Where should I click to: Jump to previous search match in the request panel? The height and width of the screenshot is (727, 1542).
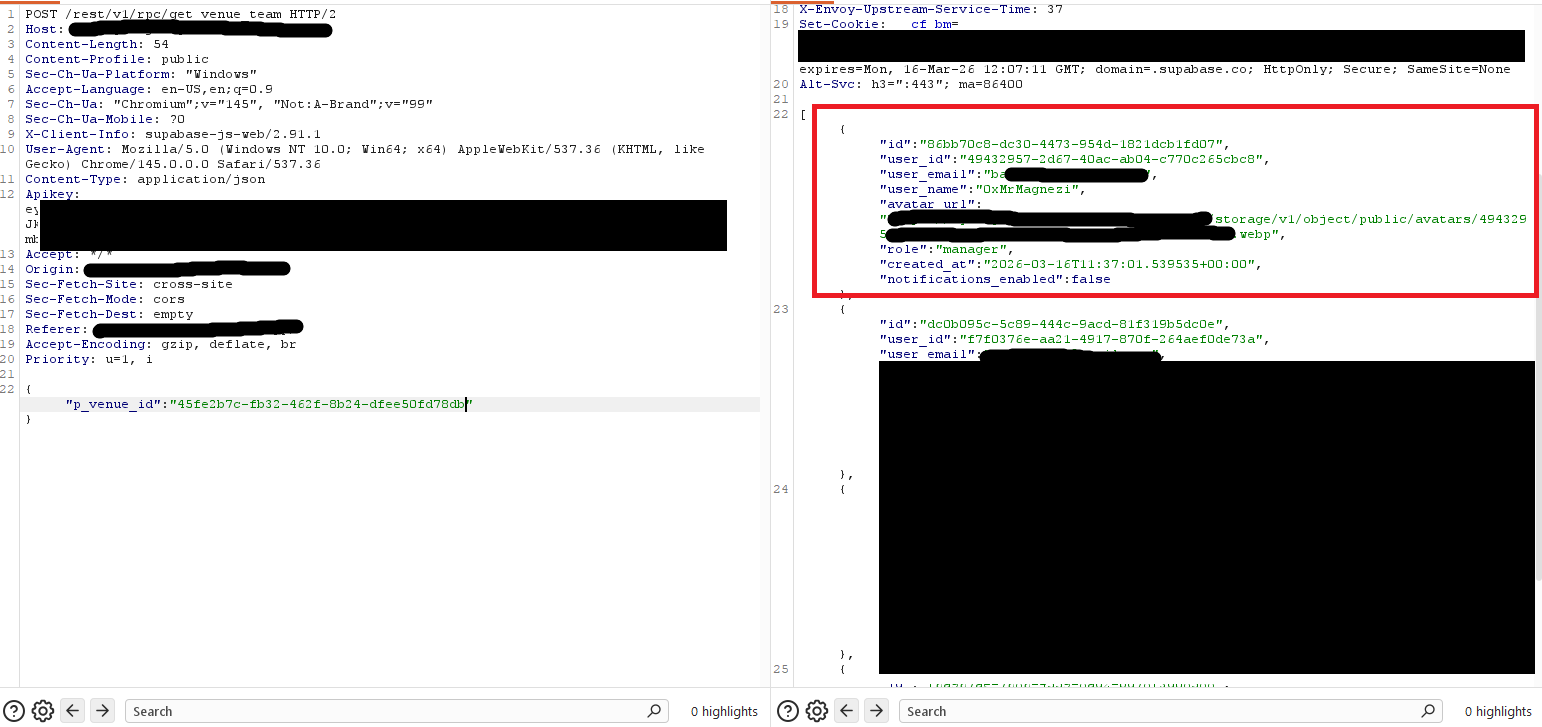72,711
